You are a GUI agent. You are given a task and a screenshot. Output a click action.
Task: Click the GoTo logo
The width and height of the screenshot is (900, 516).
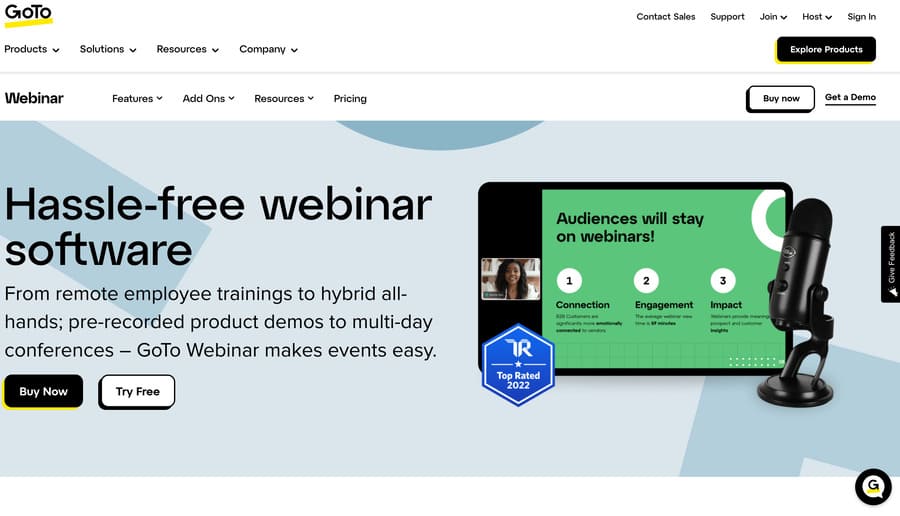pyautogui.click(x=28, y=15)
